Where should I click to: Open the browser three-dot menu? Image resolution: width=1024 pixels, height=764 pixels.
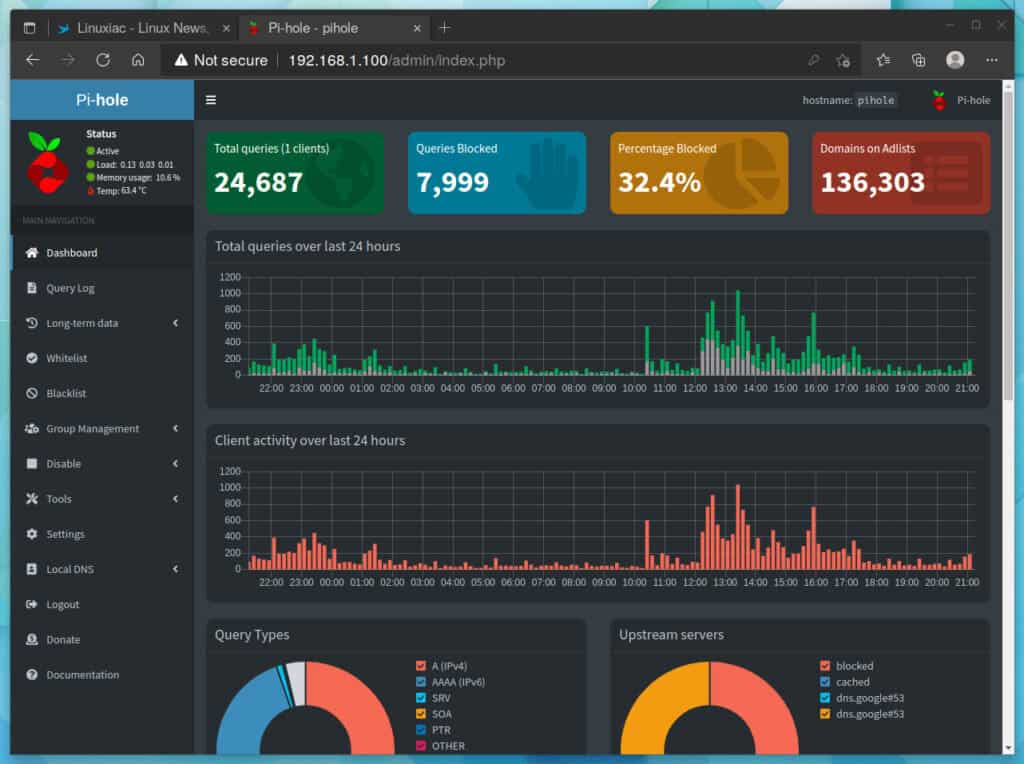992,60
